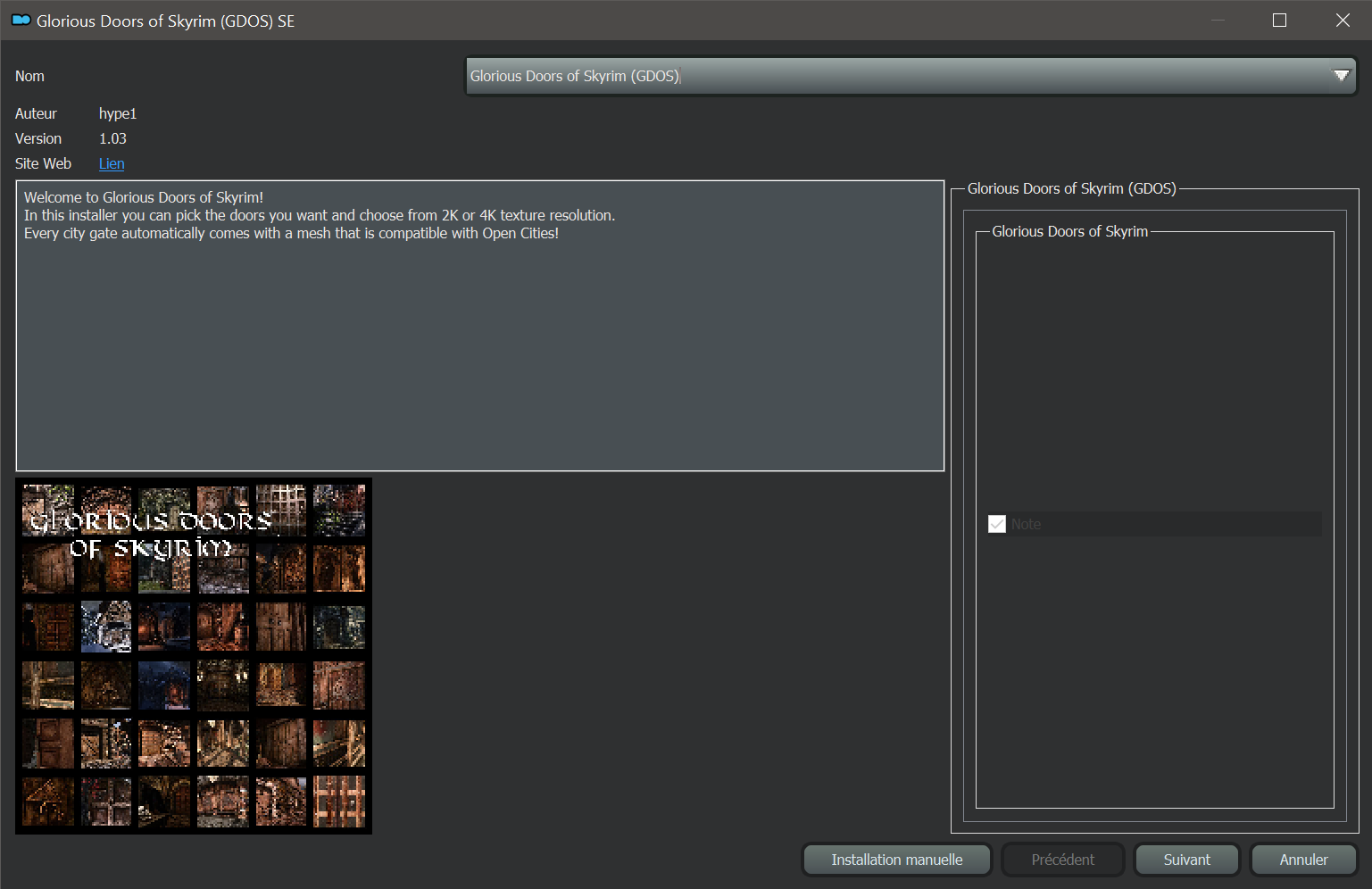Close the installer window
Image resolution: width=1372 pixels, height=889 pixels.
click(1343, 20)
